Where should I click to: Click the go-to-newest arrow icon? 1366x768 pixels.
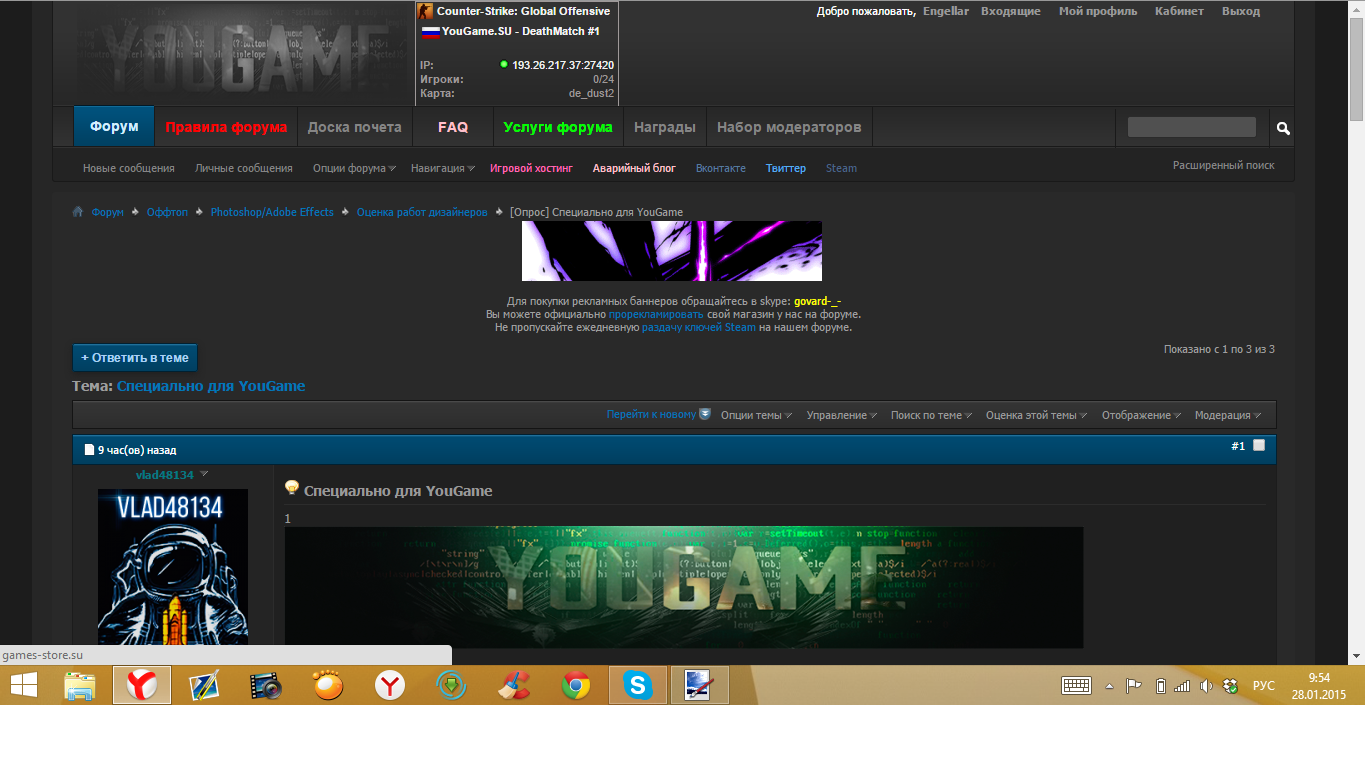point(705,414)
